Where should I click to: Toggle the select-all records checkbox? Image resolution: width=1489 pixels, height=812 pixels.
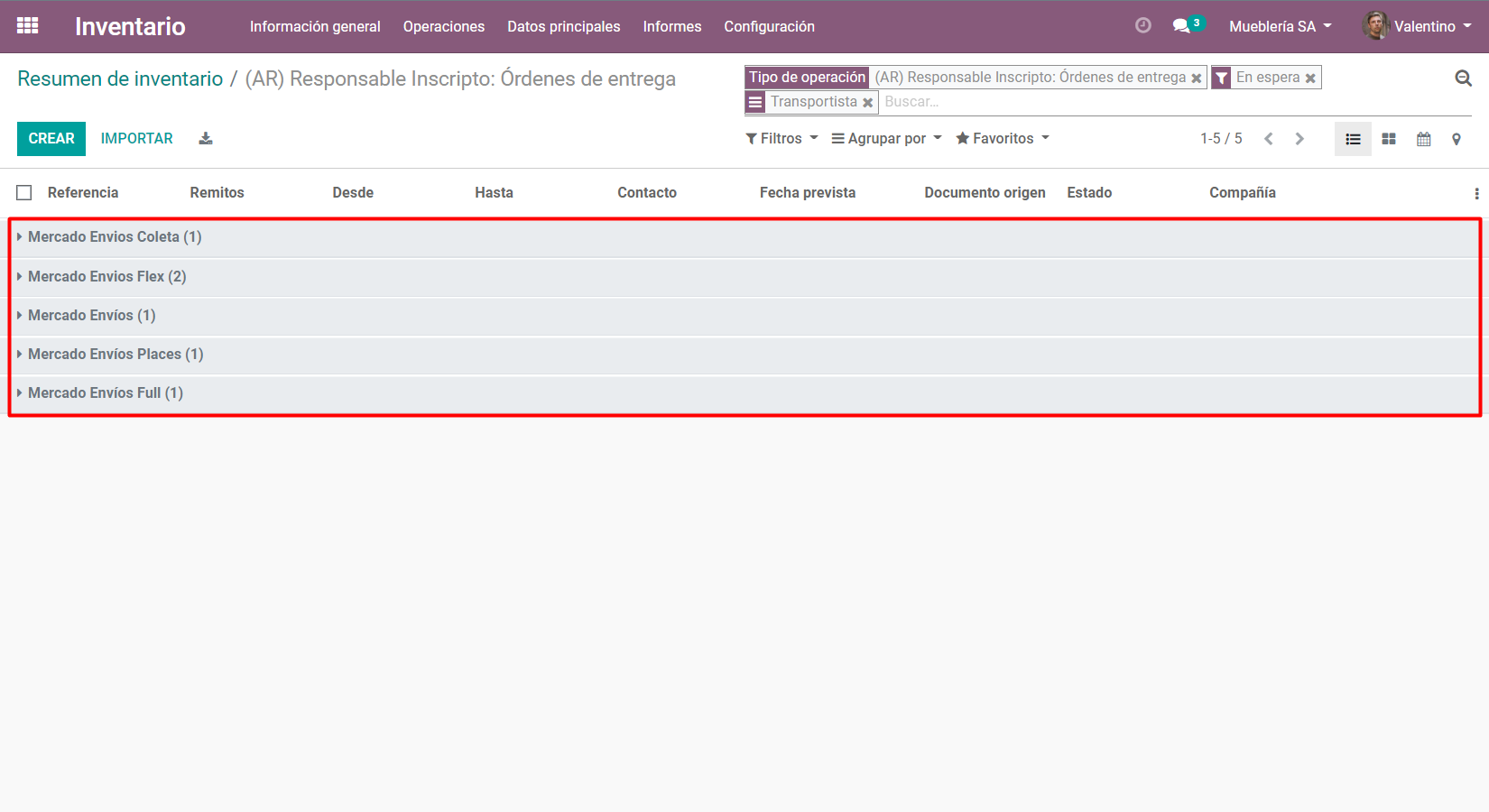(x=24, y=193)
